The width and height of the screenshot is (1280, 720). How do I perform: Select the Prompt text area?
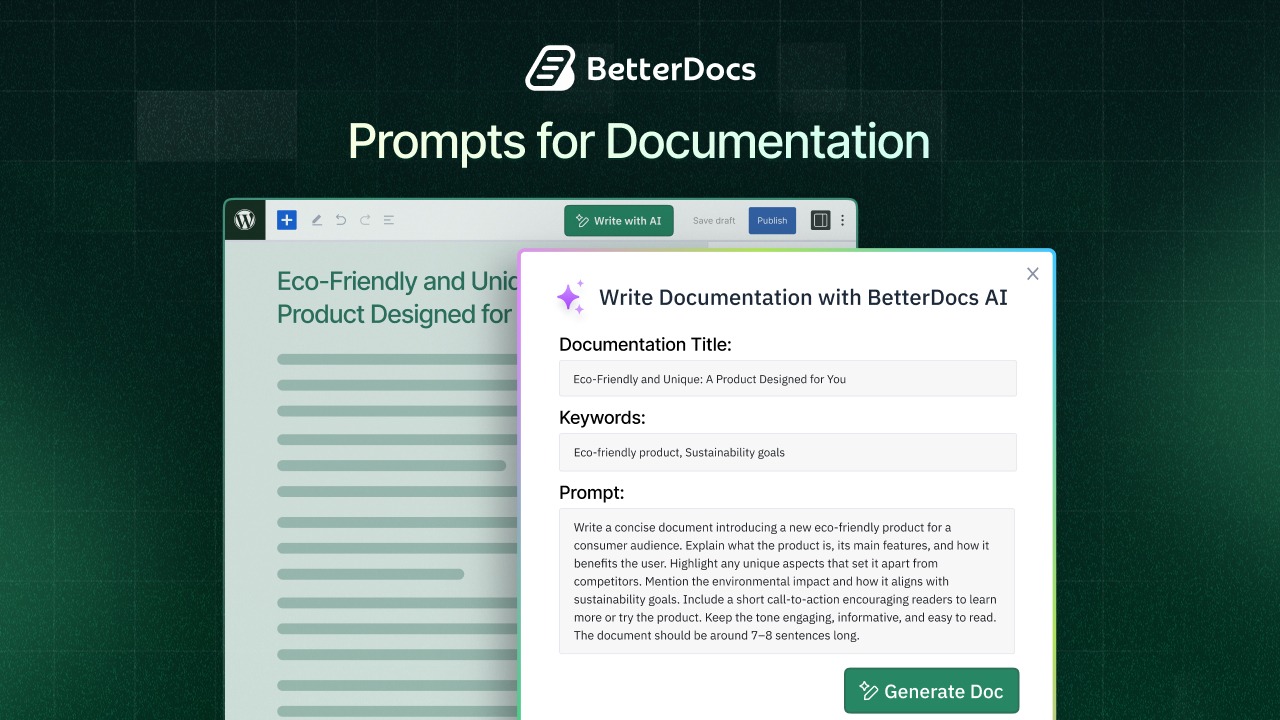pyautogui.click(x=787, y=580)
